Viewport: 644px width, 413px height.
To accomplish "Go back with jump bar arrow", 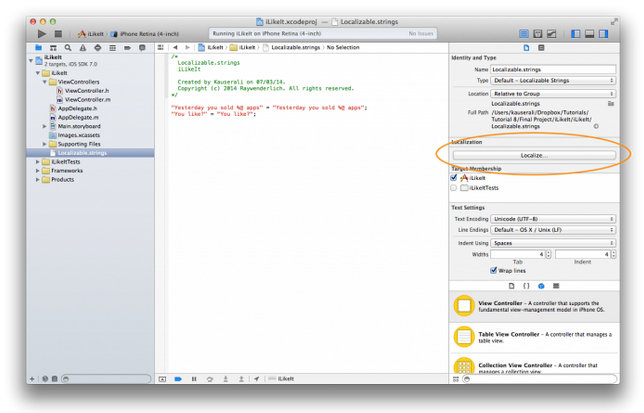I will pyautogui.click(x=175, y=48).
